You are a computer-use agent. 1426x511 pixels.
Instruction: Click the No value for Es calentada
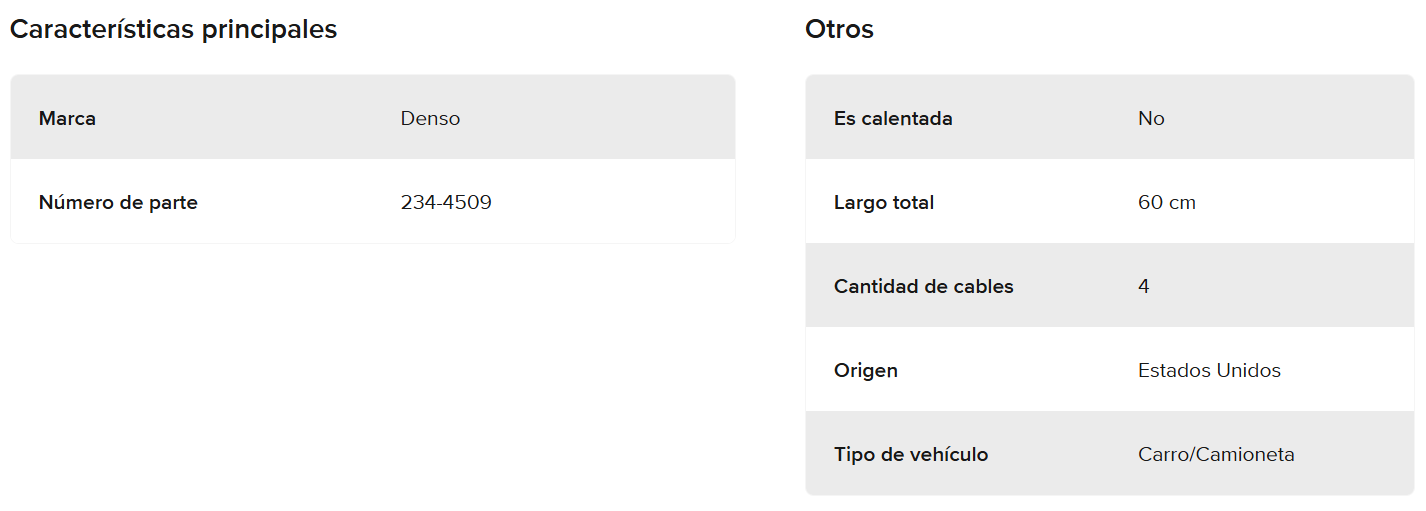(x=1151, y=119)
